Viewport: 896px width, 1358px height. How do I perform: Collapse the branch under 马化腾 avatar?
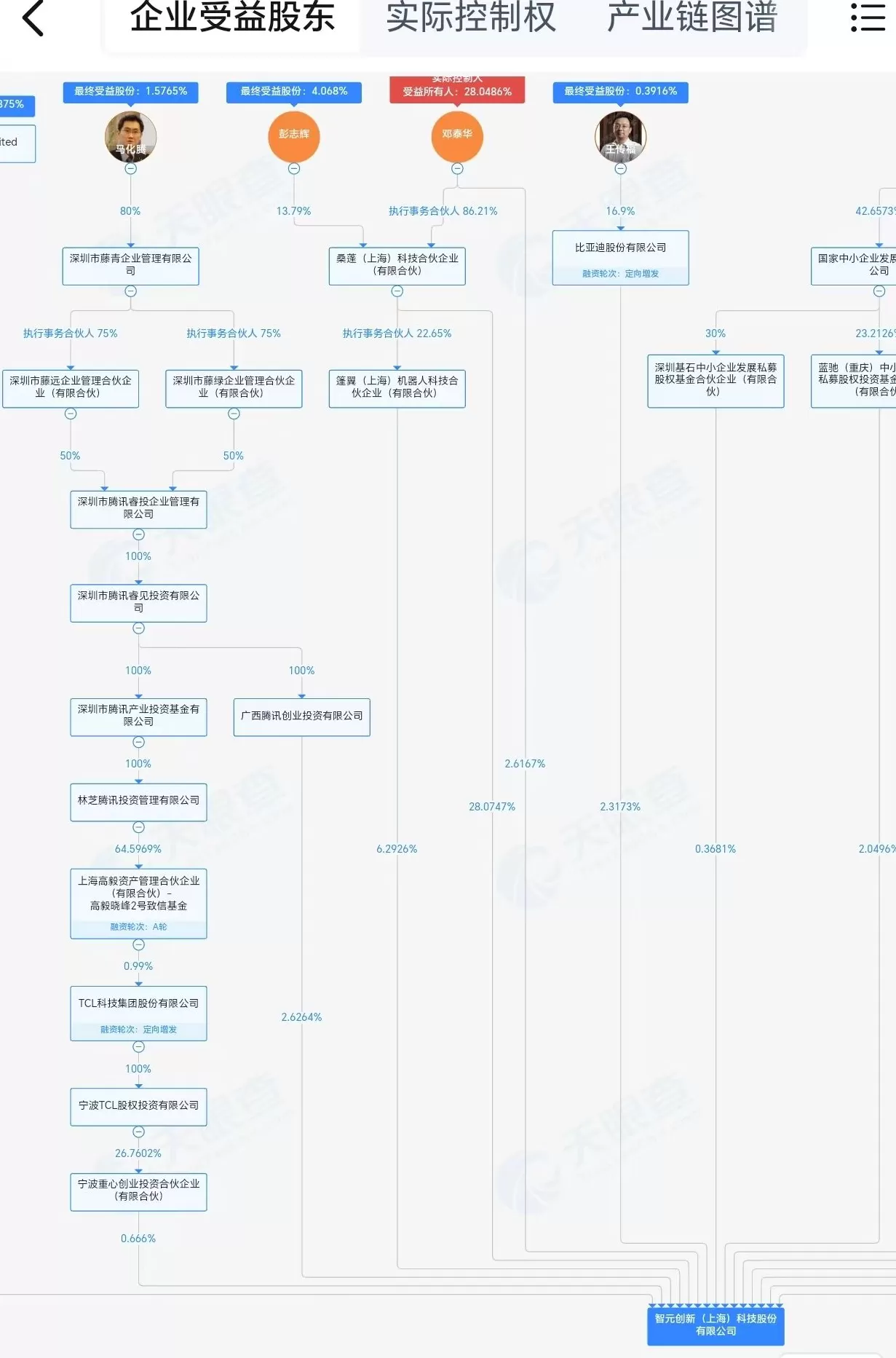(x=131, y=169)
